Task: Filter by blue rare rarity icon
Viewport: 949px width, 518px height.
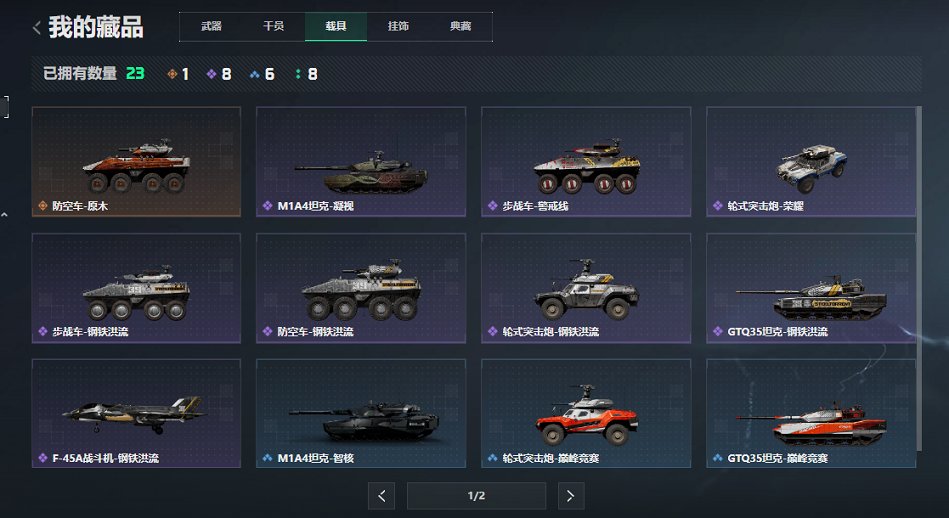Action: [x=255, y=74]
